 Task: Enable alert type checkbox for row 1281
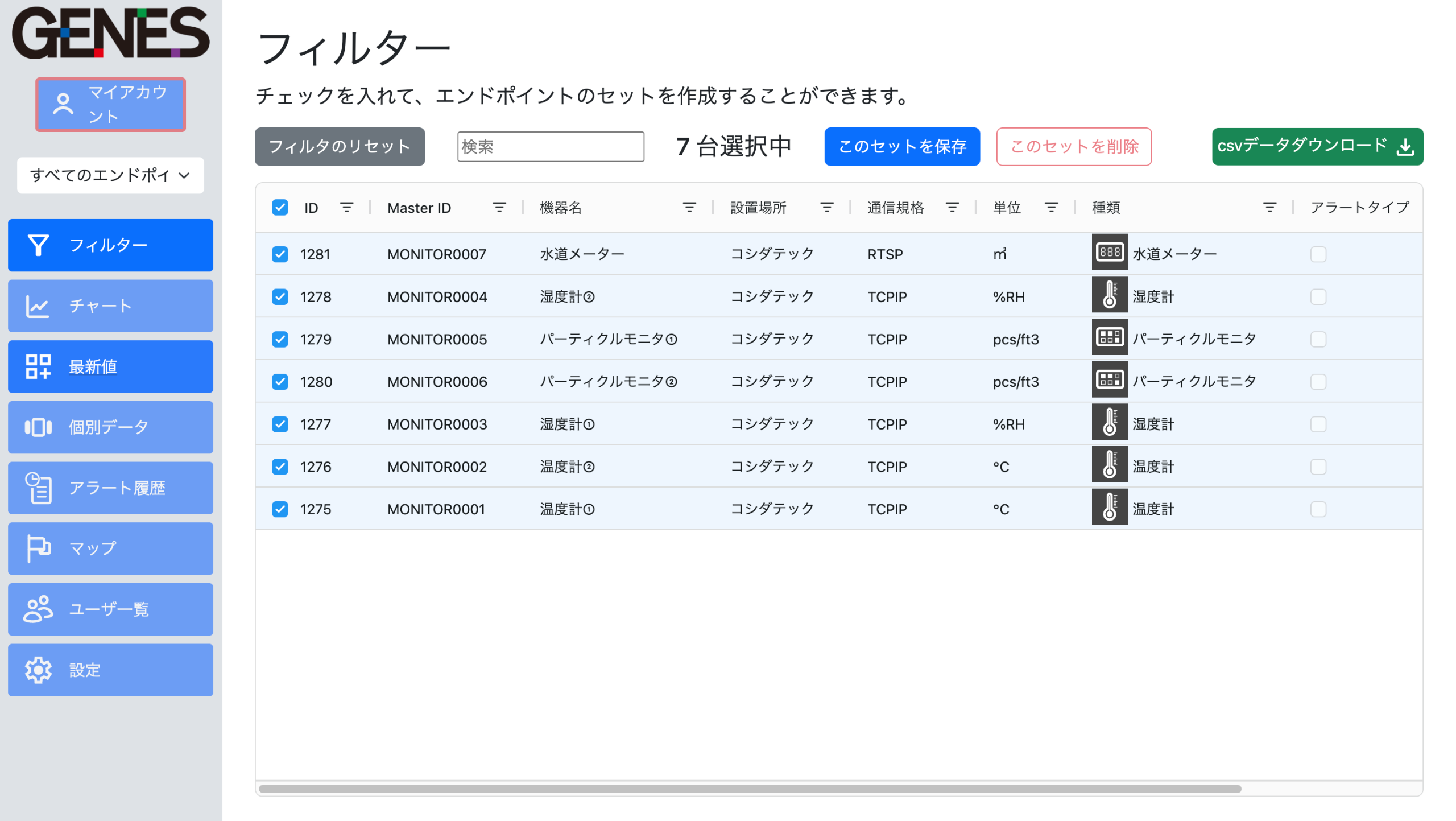1318,254
